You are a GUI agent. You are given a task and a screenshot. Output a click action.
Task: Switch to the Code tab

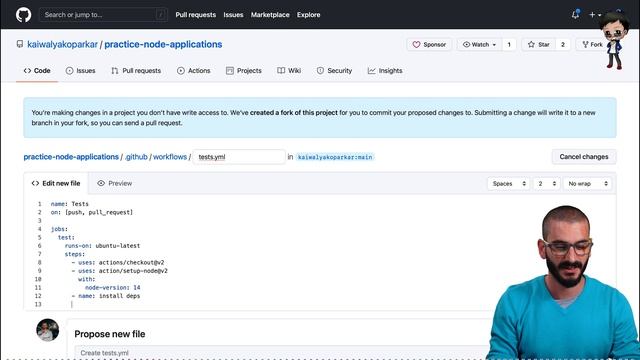click(x=37, y=71)
